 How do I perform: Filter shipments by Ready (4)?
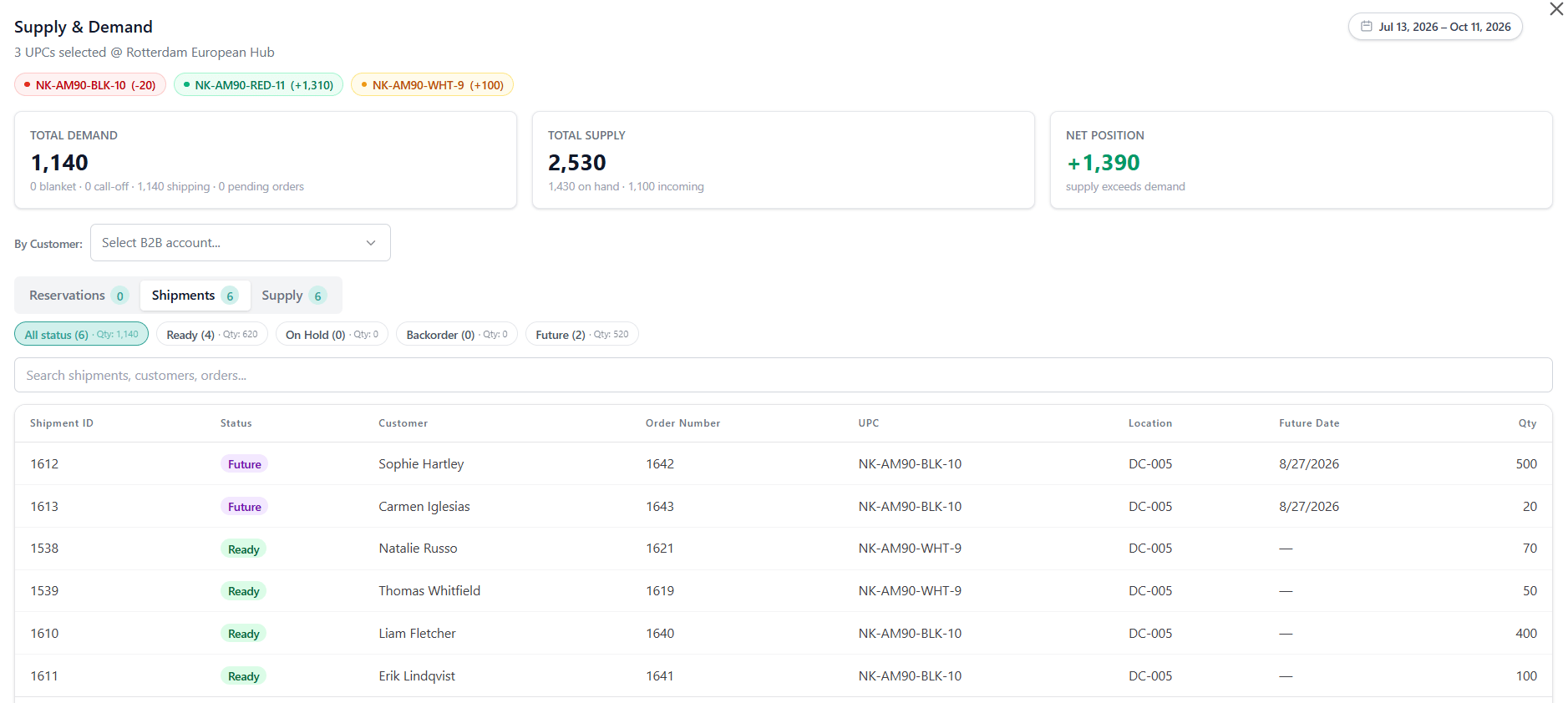[x=212, y=334]
